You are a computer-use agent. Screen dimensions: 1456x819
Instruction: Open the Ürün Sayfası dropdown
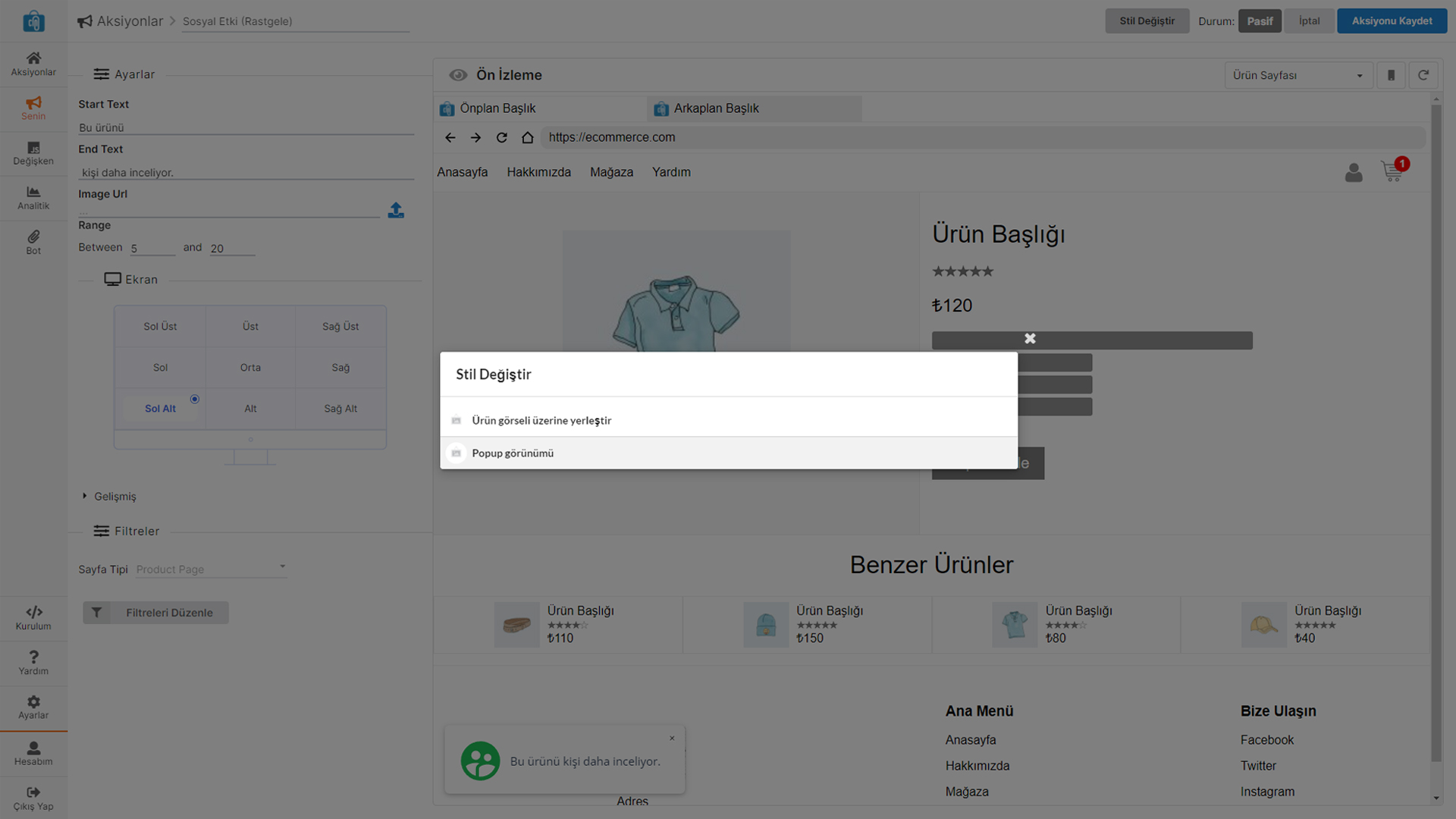coord(1298,75)
